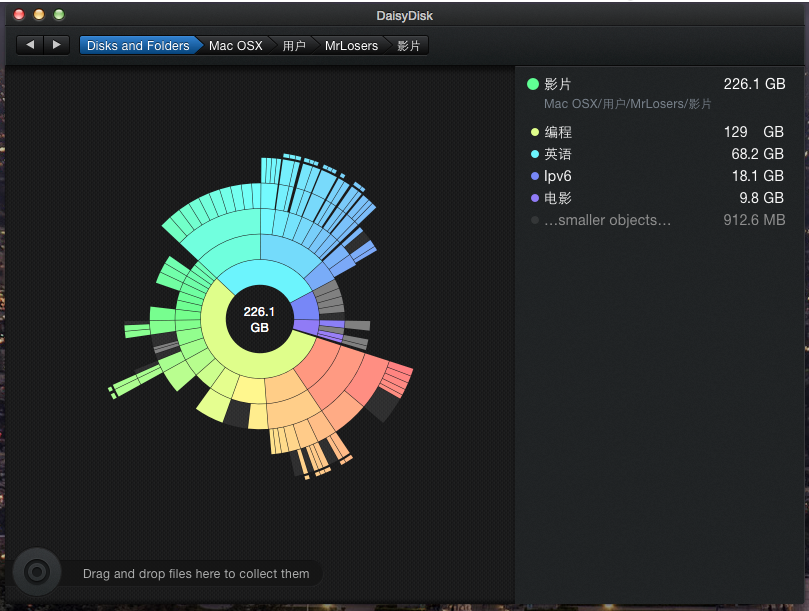The width and height of the screenshot is (809, 611).
Task: Jump to 用户 breadcrumb segment
Action: coord(294,45)
